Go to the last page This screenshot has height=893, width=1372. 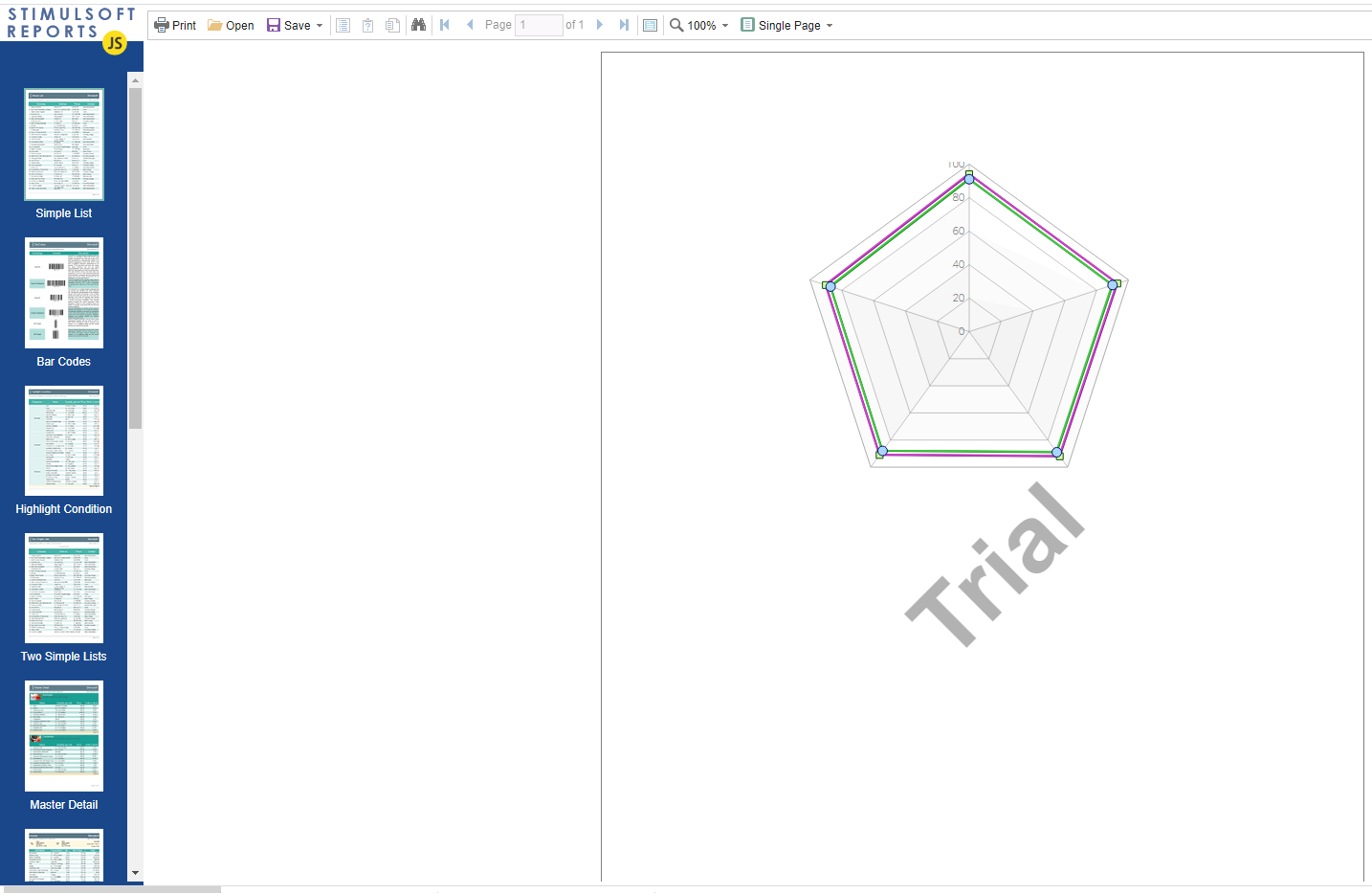[624, 25]
